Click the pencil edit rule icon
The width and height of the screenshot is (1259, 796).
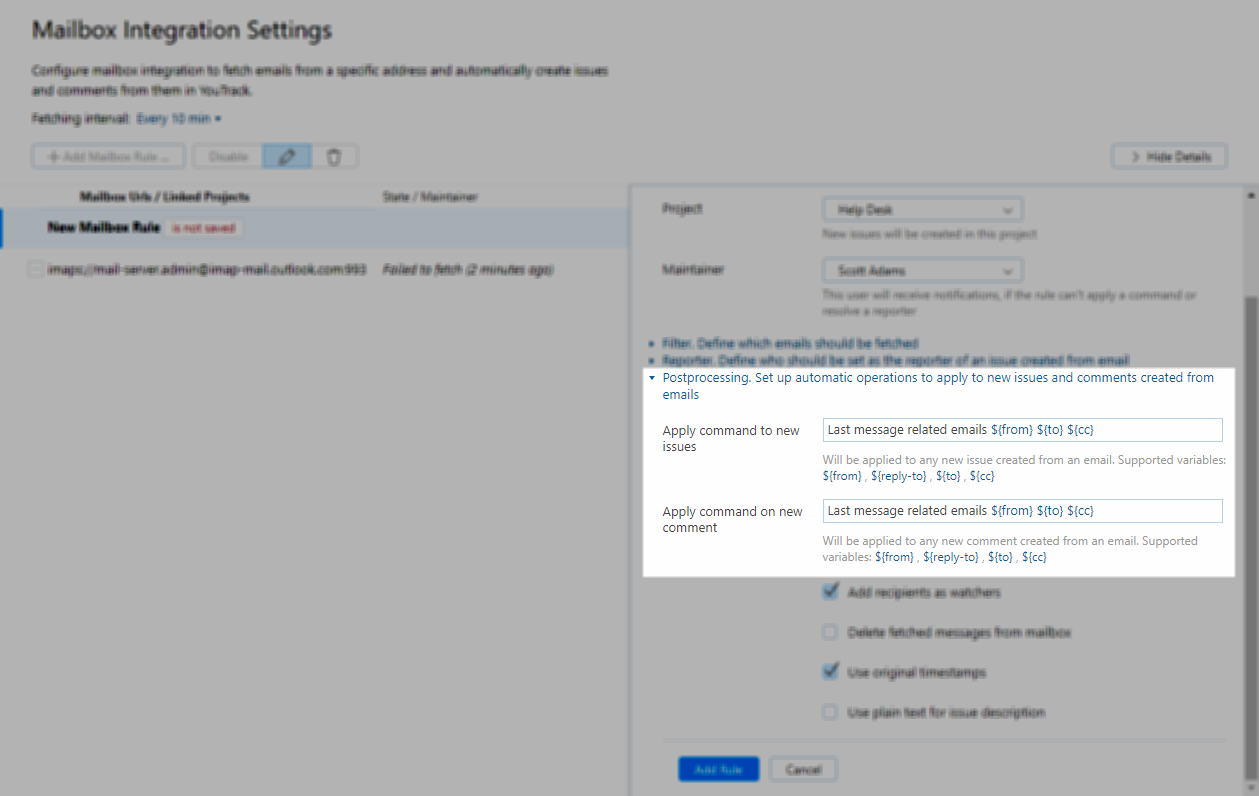pyautogui.click(x=287, y=156)
